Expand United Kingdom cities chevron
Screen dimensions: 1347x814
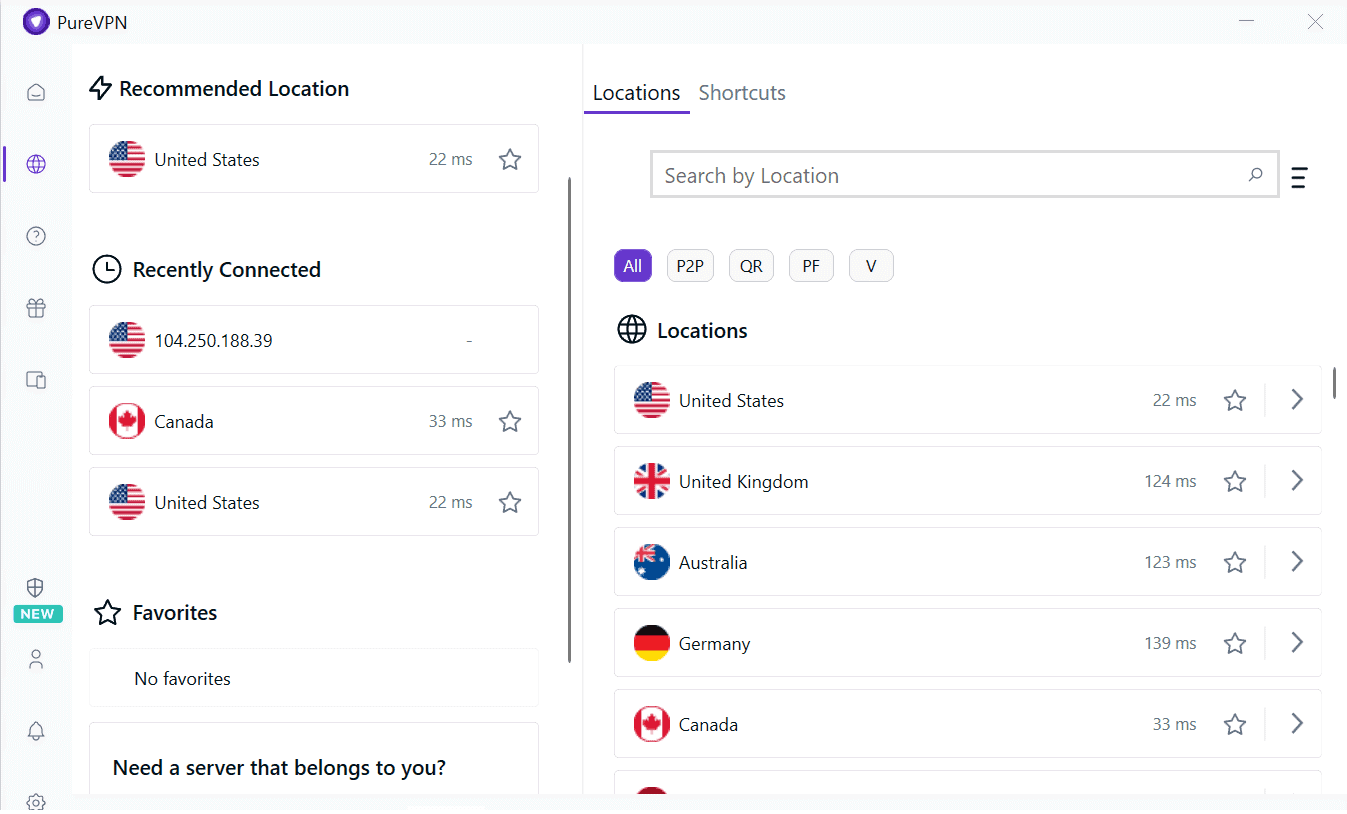[x=1297, y=480]
